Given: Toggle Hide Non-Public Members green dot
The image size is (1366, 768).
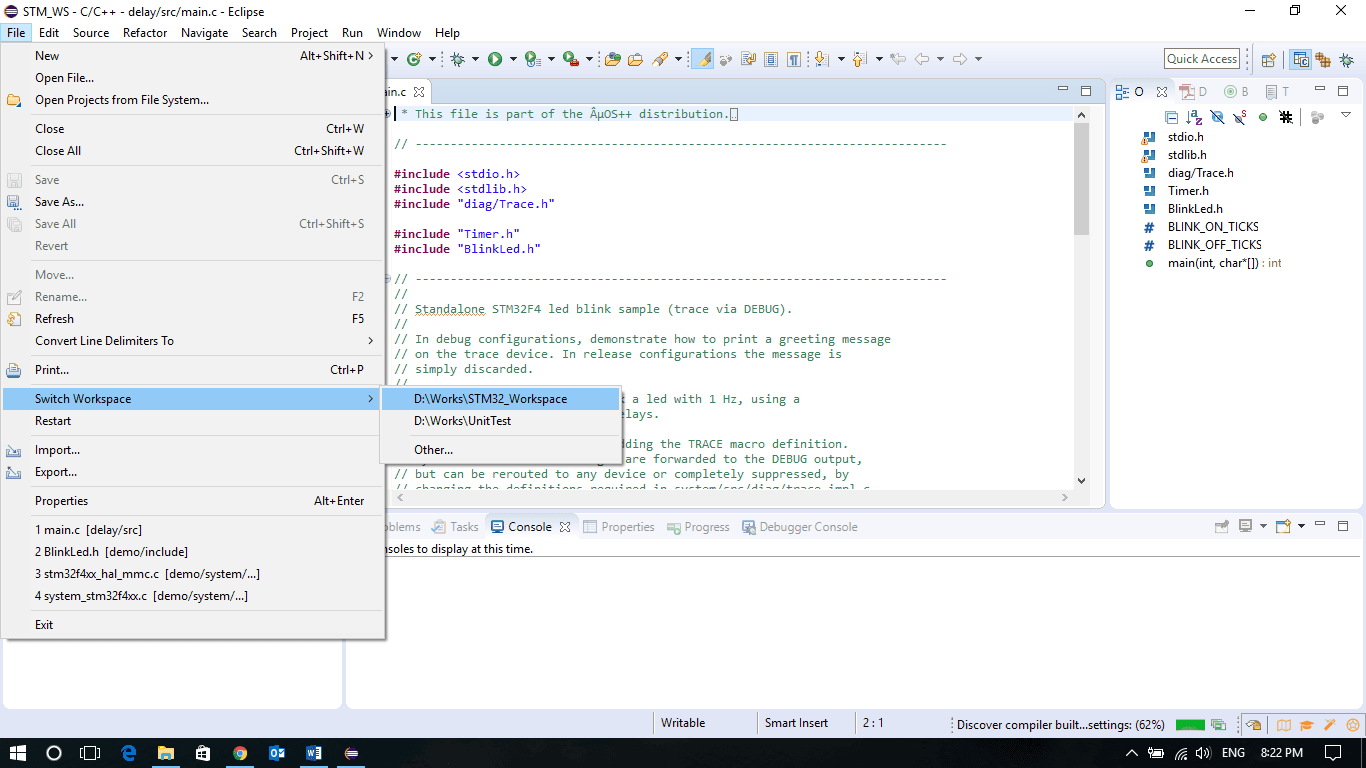Looking at the screenshot, I should point(1263,117).
